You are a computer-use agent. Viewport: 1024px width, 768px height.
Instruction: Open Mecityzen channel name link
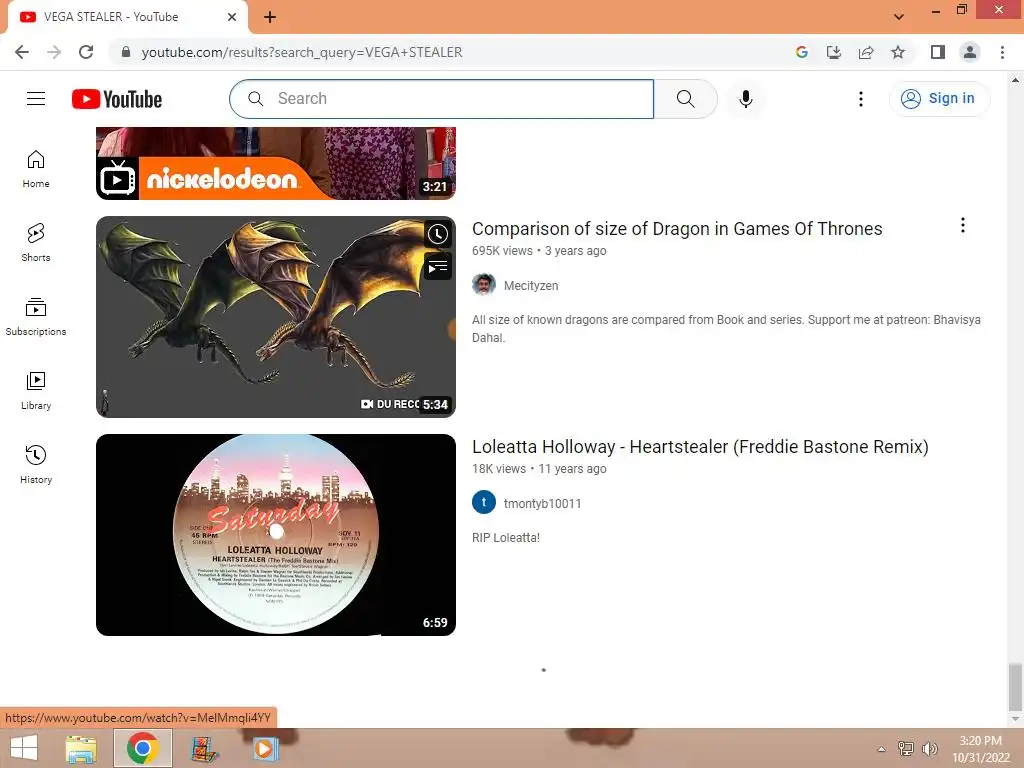(531, 285)
